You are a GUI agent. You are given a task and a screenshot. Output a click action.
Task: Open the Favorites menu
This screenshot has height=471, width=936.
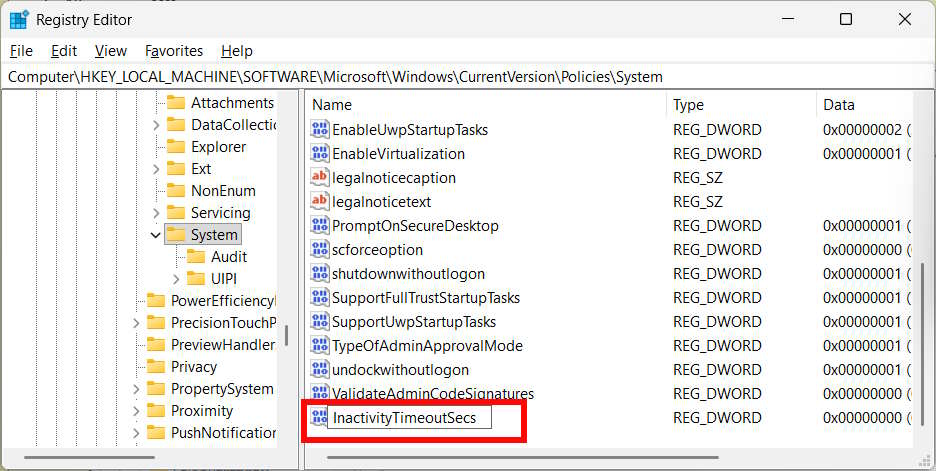(x=174, y=51)
